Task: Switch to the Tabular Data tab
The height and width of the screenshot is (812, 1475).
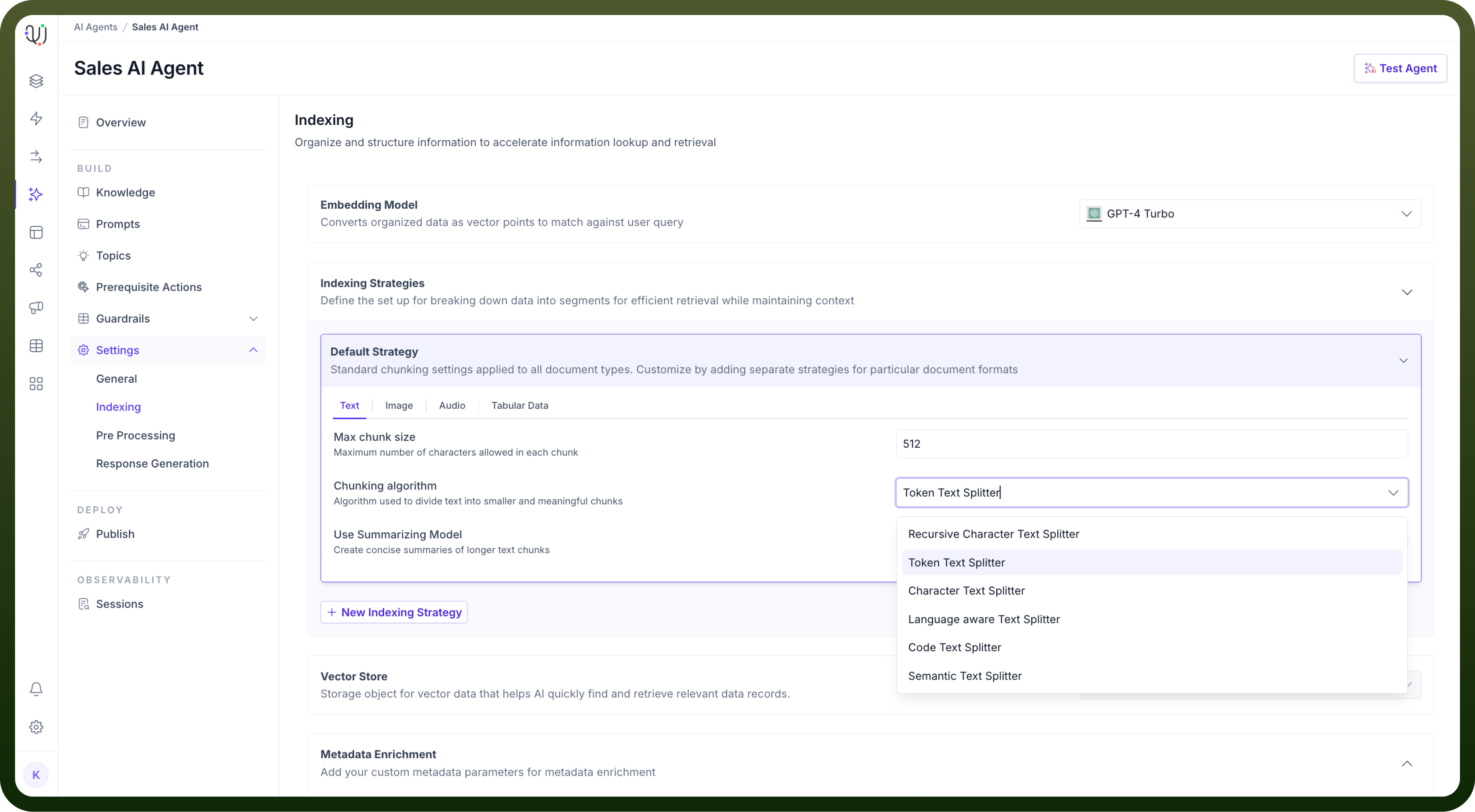Action: click(x=520, y=405)
